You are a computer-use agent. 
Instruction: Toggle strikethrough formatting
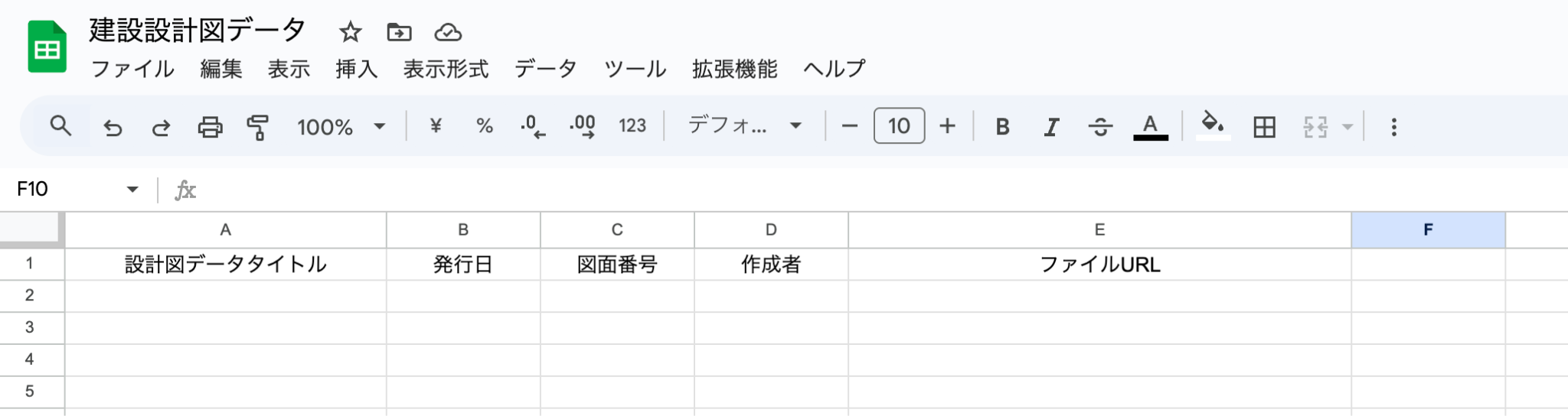coord(1100,127)
